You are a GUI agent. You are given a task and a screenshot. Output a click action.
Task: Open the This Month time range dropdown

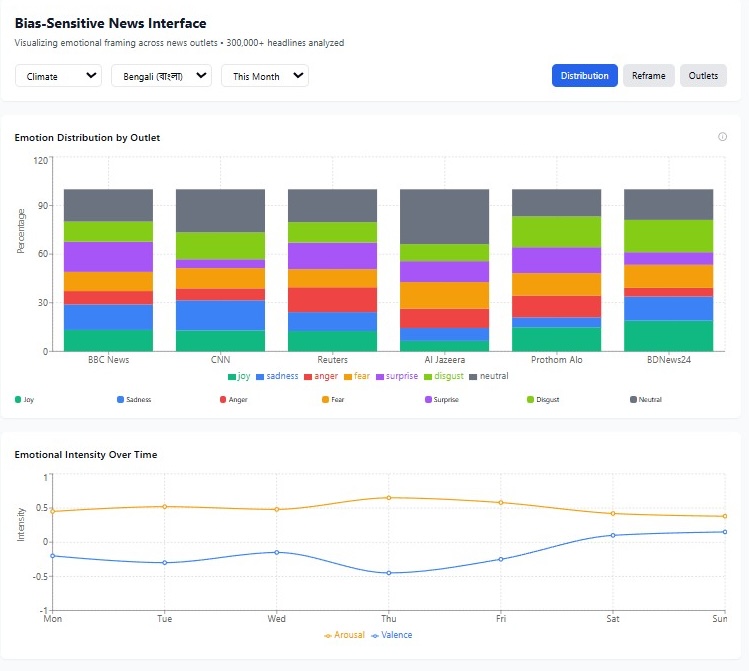coord(265,76)
